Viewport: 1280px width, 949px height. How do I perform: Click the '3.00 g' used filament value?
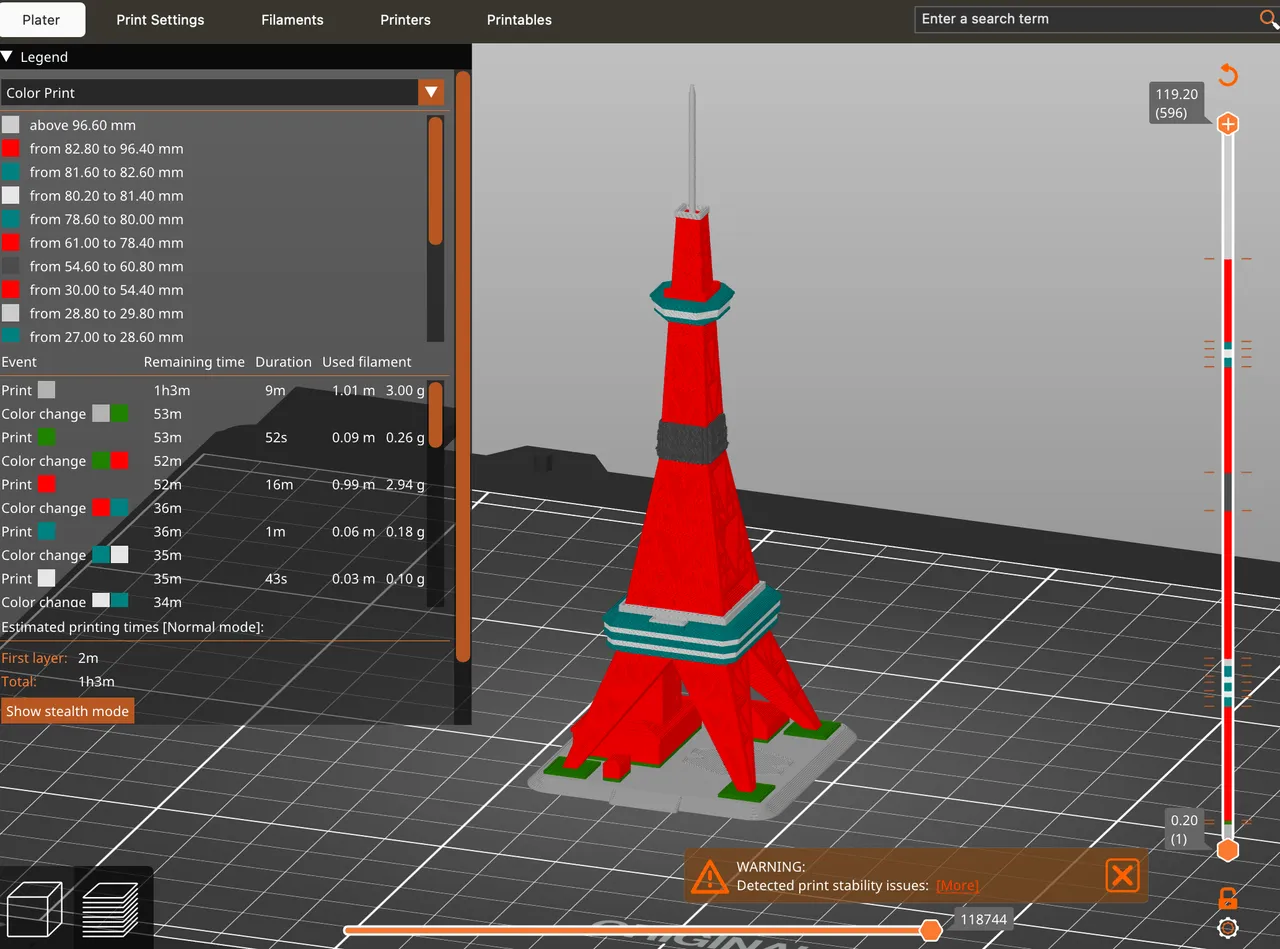[405, 390]
